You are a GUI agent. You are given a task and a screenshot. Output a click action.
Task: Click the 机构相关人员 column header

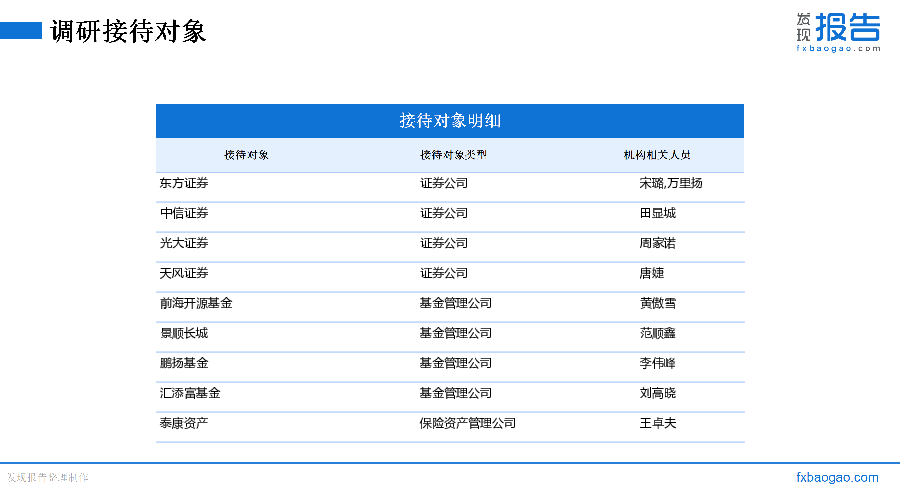tap(657, 155)
